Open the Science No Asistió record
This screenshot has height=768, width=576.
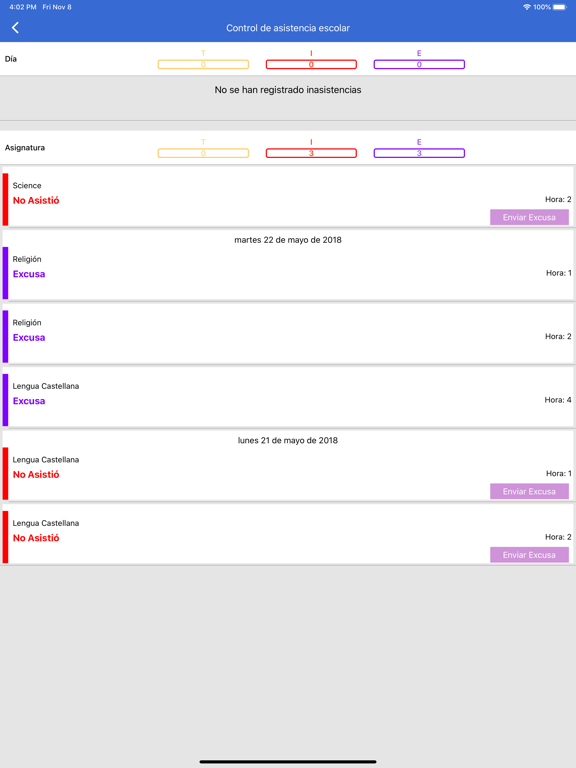coord(288,197)
